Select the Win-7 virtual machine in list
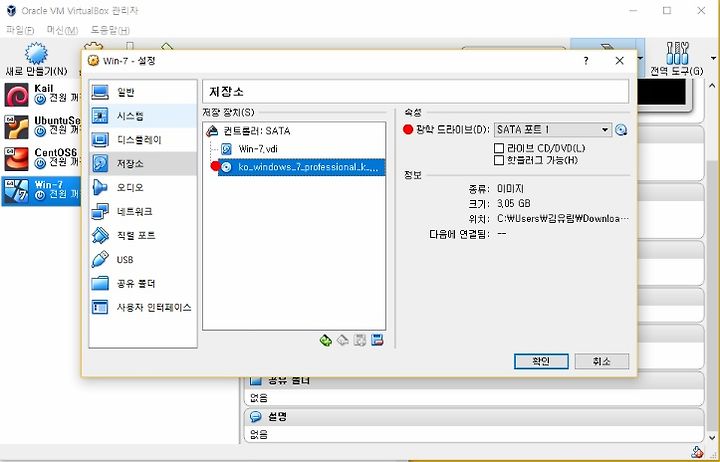 click(x=41, y=191)
